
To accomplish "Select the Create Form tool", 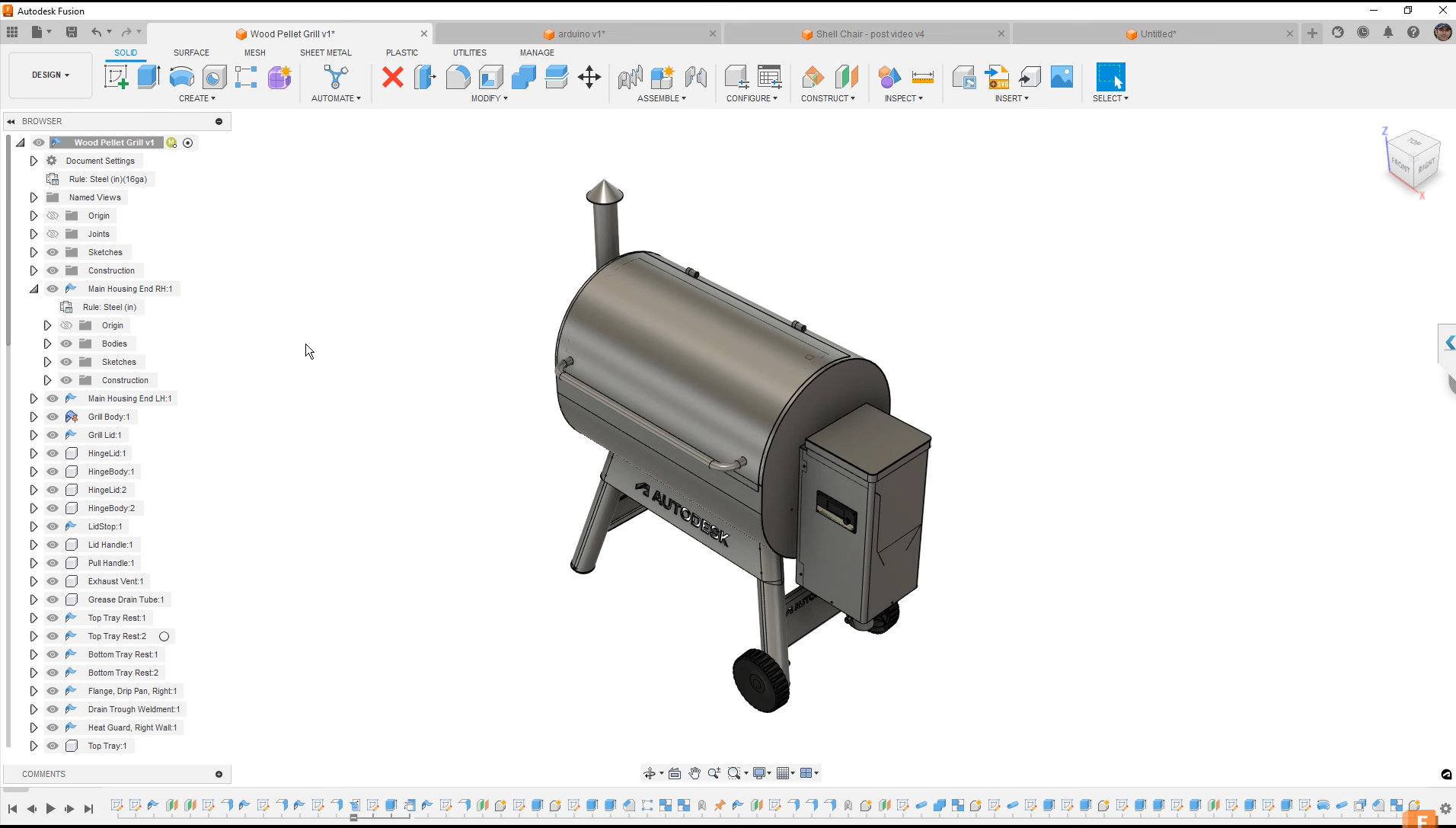I will click(279, 77).
